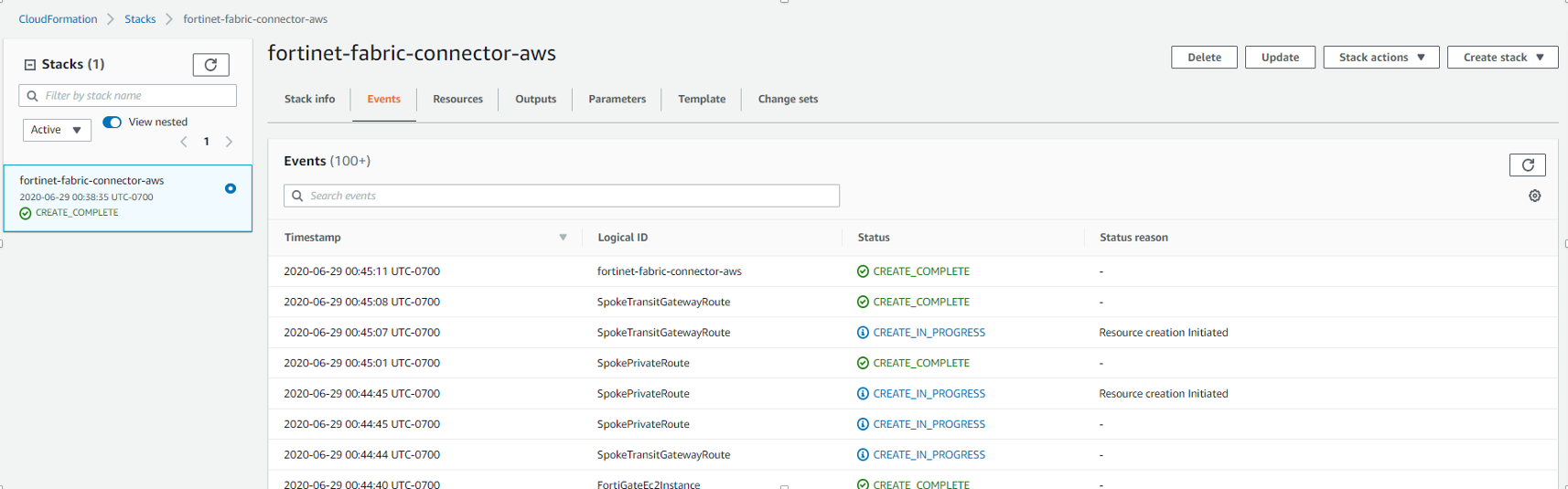The image size is (1568, 489).
Task: Switch to the Stack info tab
Action: [x=309, y=99]
